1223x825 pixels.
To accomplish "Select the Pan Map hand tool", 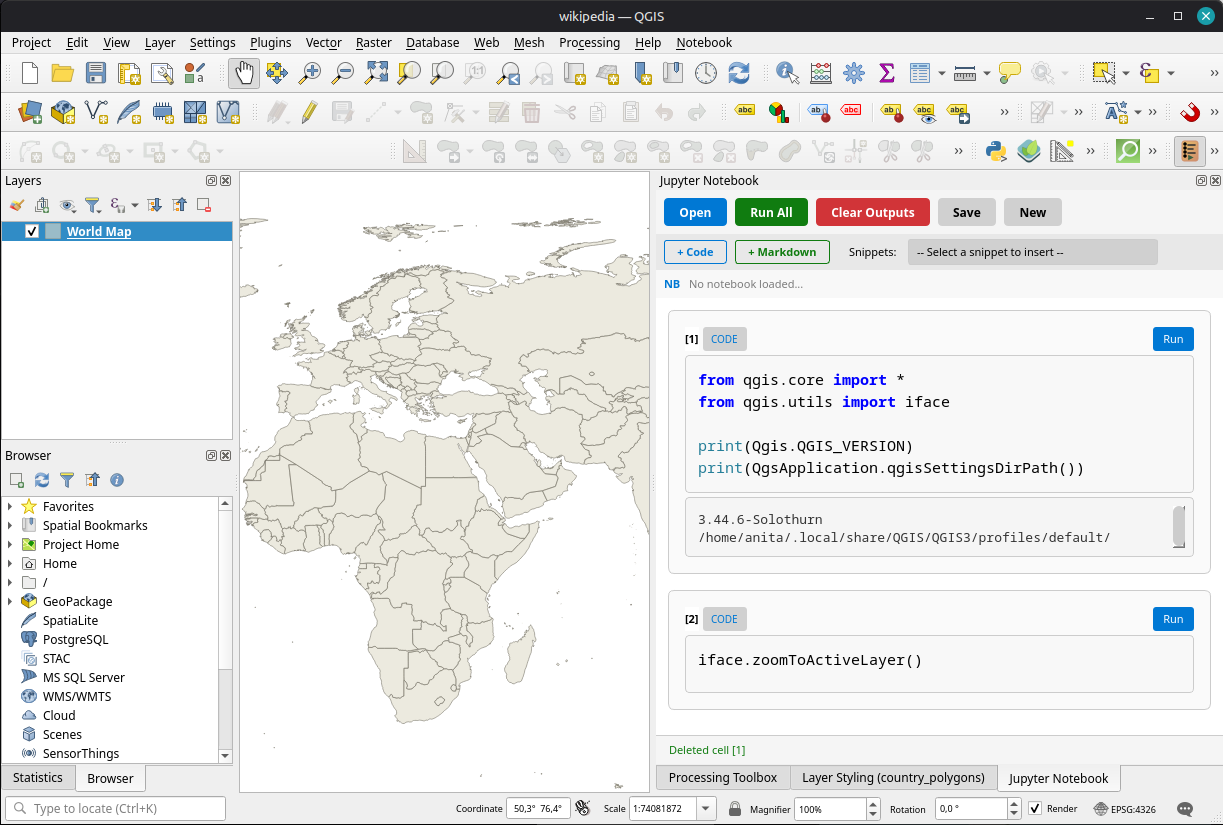I will tap(243, 73).
